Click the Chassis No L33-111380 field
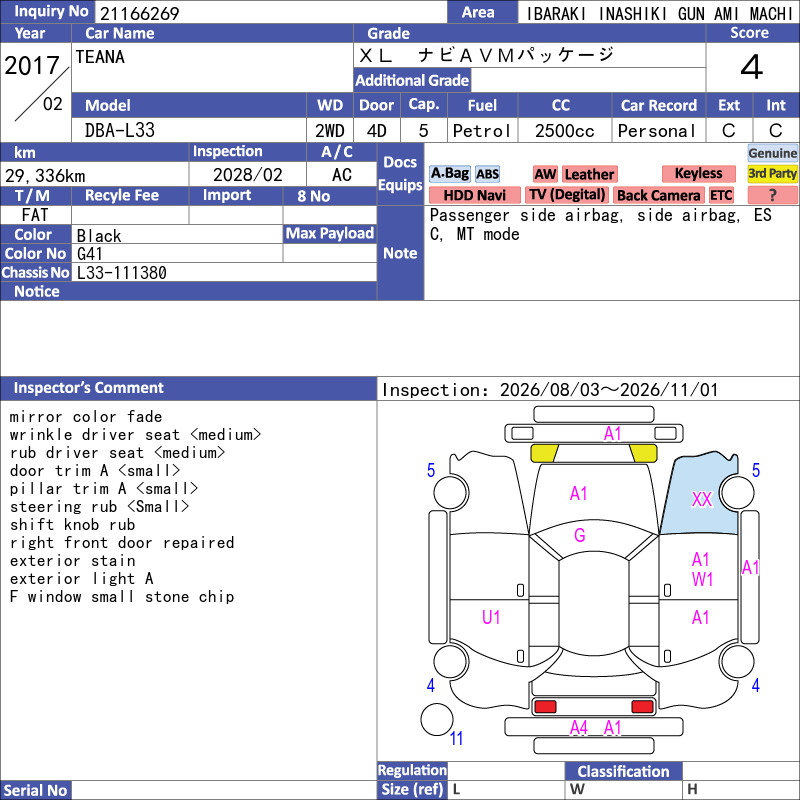This screenshot has height=800, width=800. 224,272
